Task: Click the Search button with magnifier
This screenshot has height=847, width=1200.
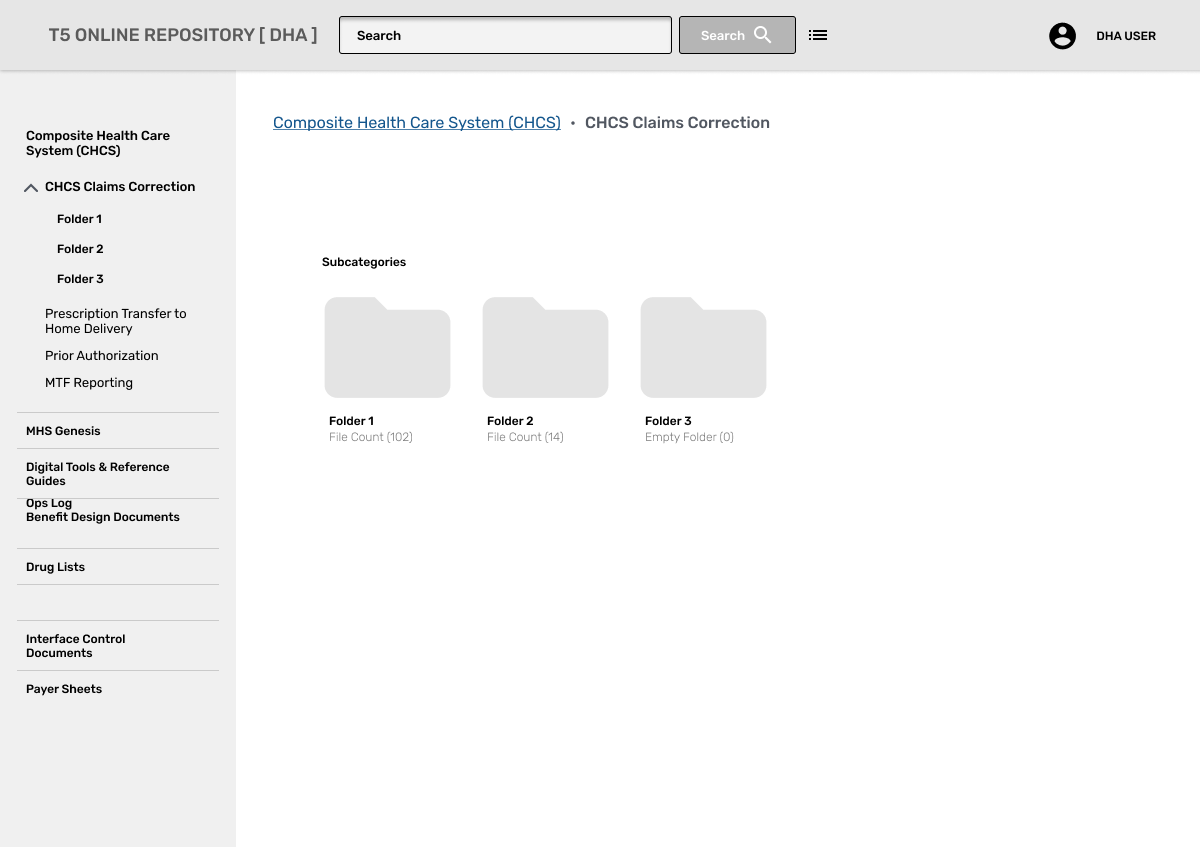Action: [x=737, y=35]
